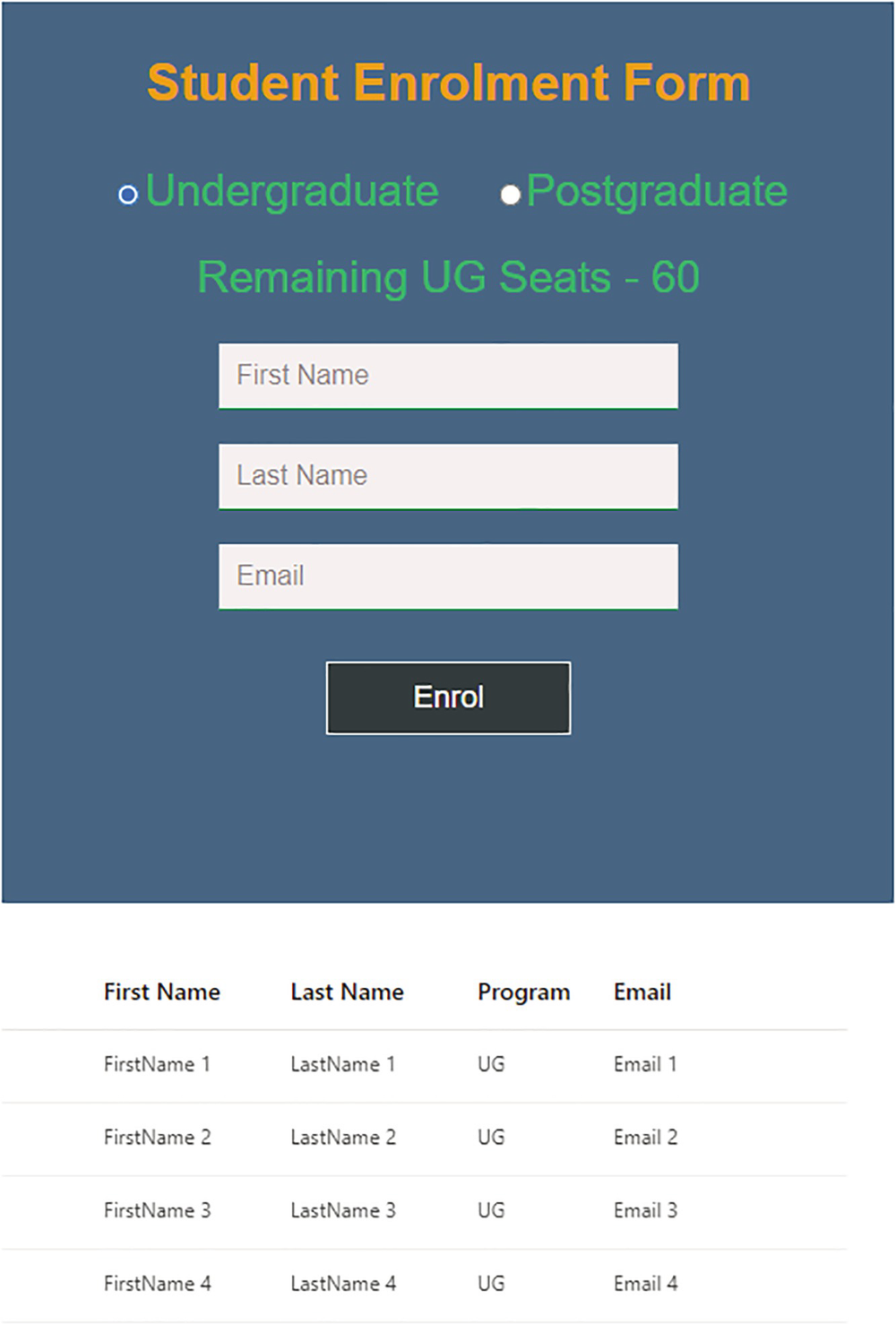896x1325 pixels.
Task: Click the Last Name column header
Action: click(347, 992)
